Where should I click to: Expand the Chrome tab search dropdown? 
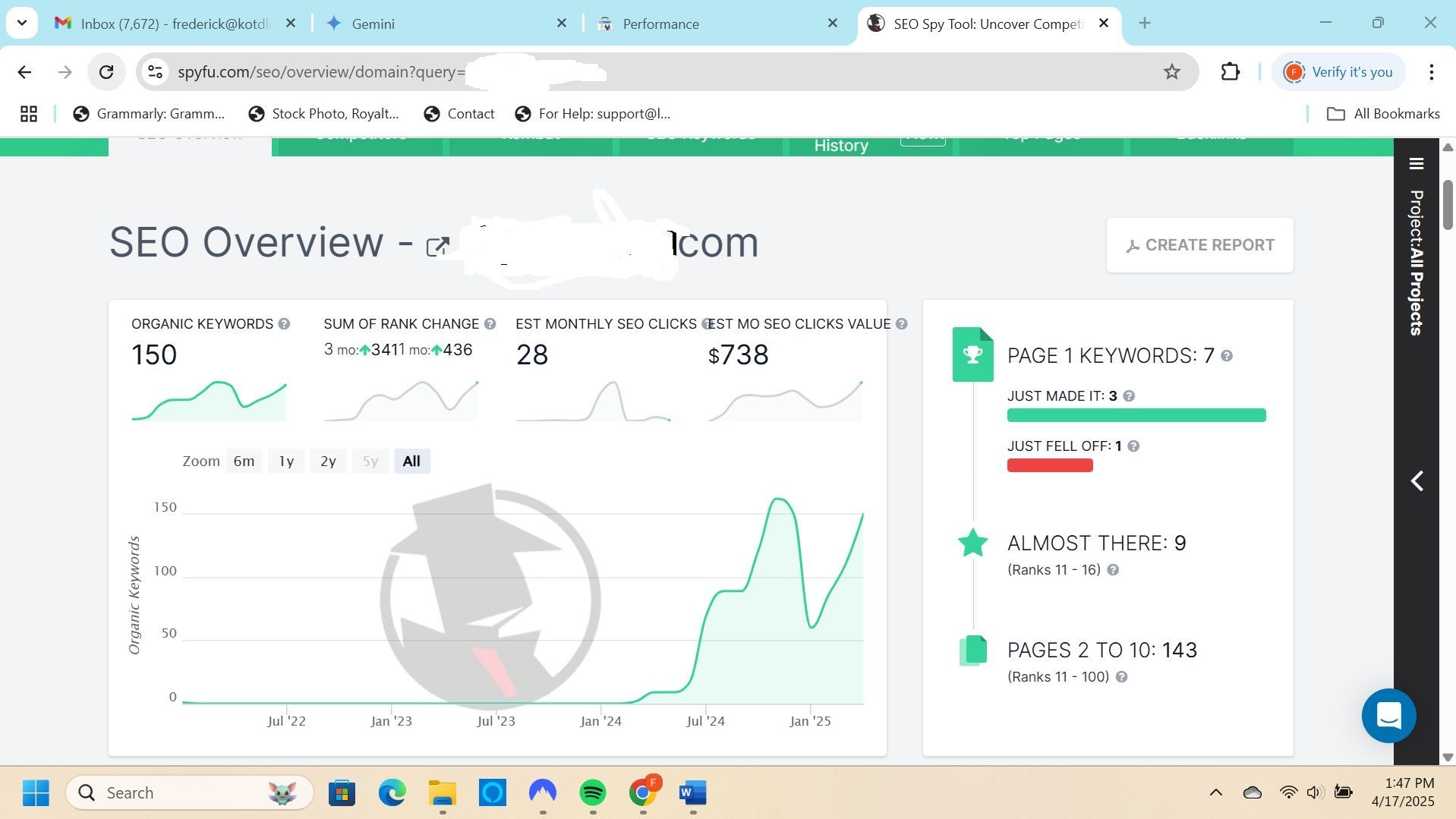click(x=22, y=23)
